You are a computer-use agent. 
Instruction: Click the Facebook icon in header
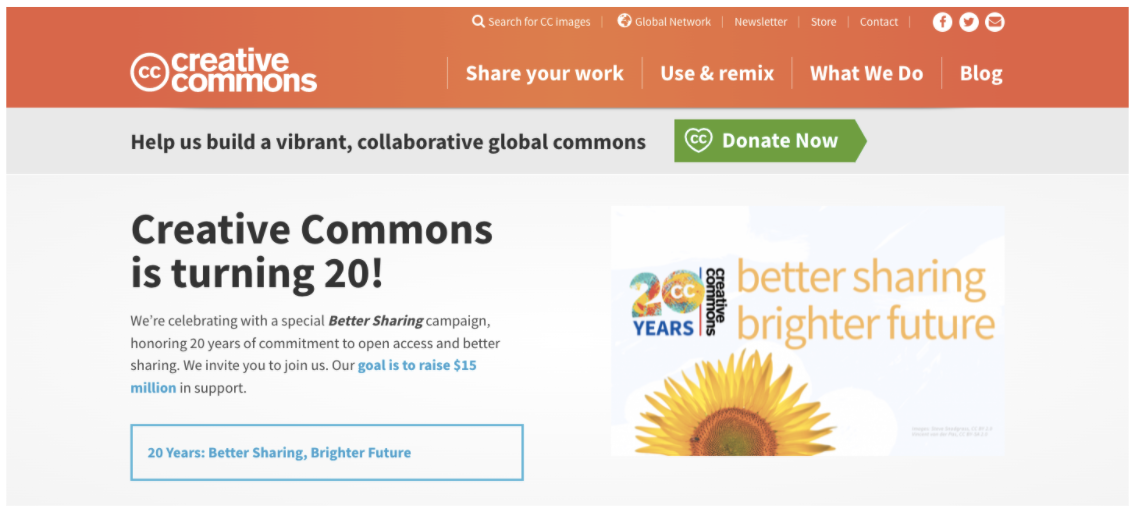pyautogui.click(x=942, y=22)
